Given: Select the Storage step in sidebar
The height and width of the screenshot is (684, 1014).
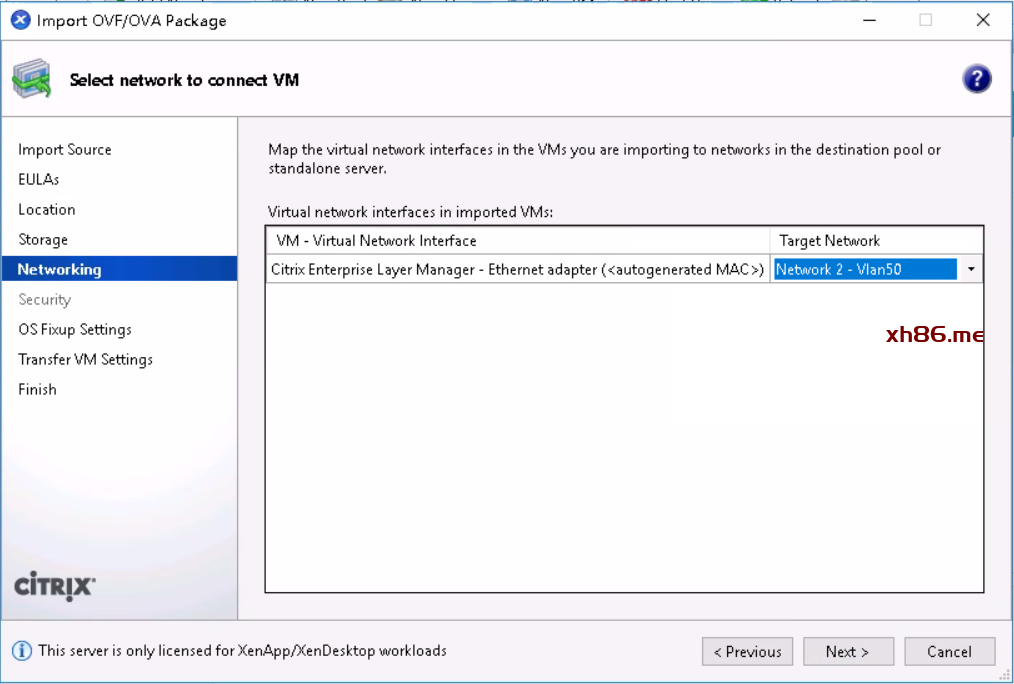Looking at the screenshot, I should 43,240.
